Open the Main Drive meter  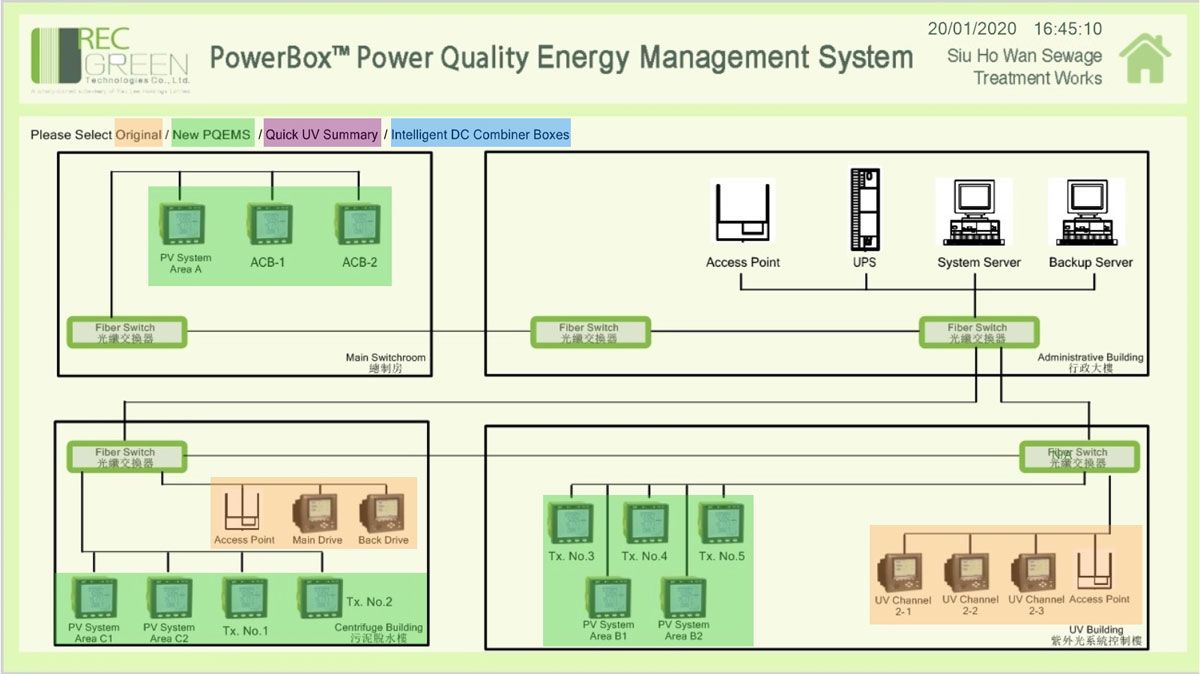314,514
